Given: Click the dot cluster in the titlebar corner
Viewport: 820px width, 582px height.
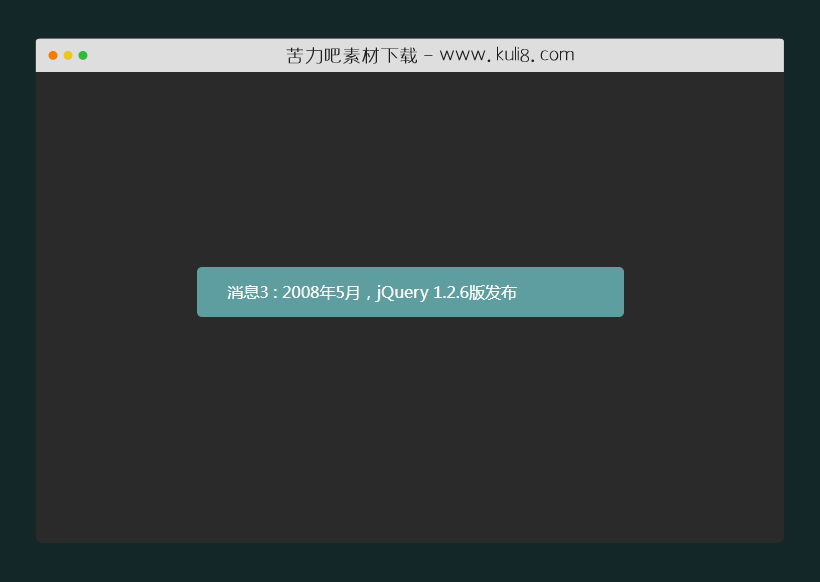Looking at the screenshot, I should pyautogui.click(x=67, y=56).
